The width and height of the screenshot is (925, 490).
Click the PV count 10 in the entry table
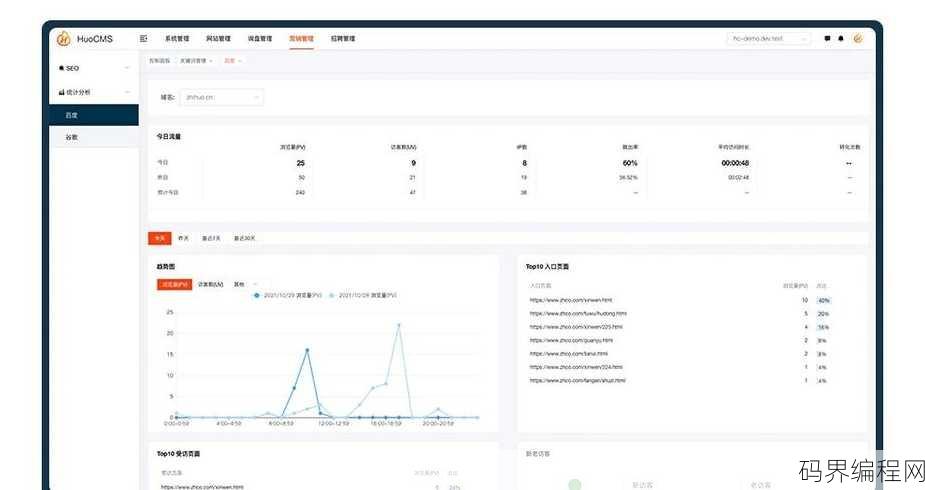(x=805, y=300)
